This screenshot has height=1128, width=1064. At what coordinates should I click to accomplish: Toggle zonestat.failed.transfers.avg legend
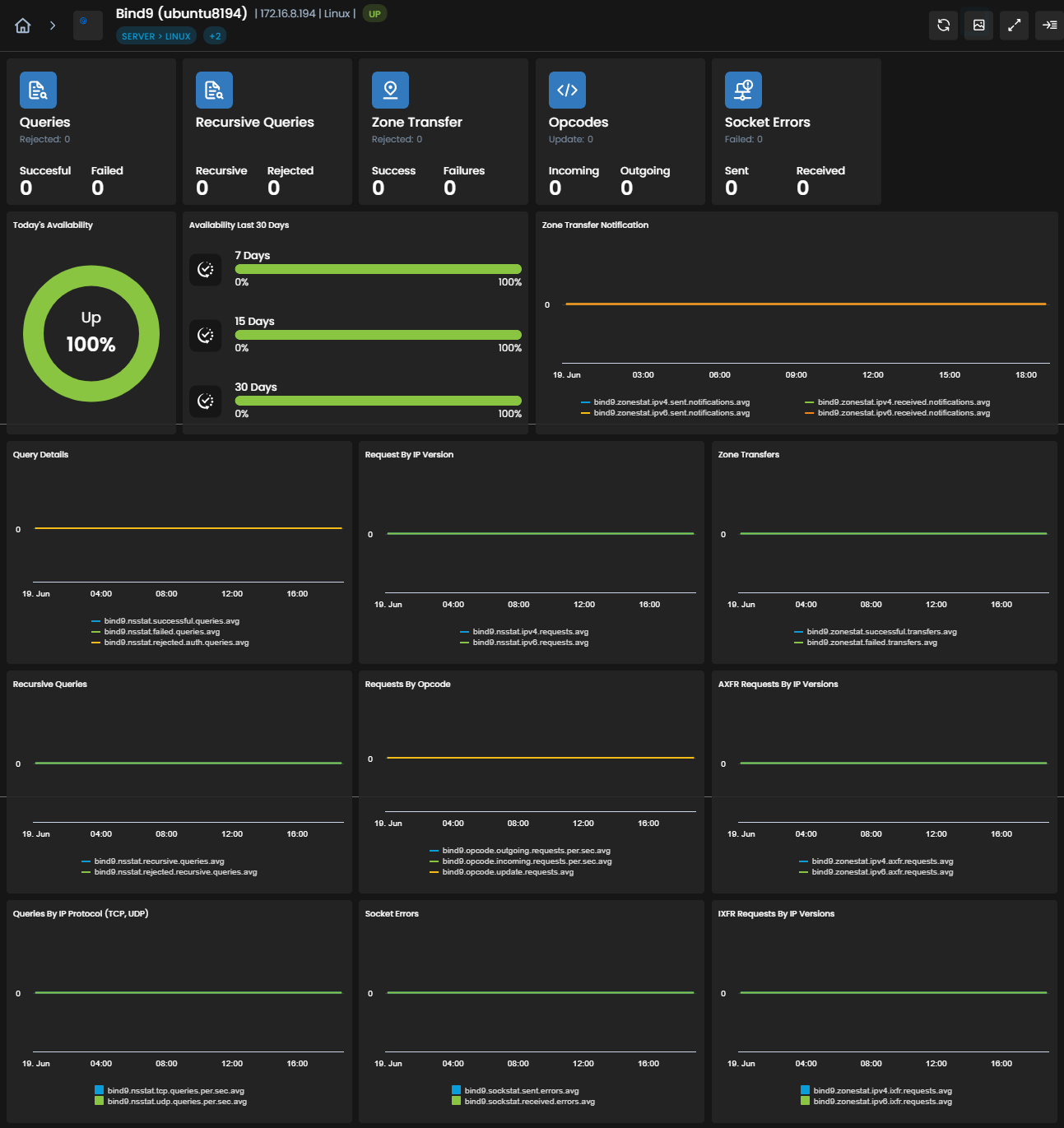(866, 643)
